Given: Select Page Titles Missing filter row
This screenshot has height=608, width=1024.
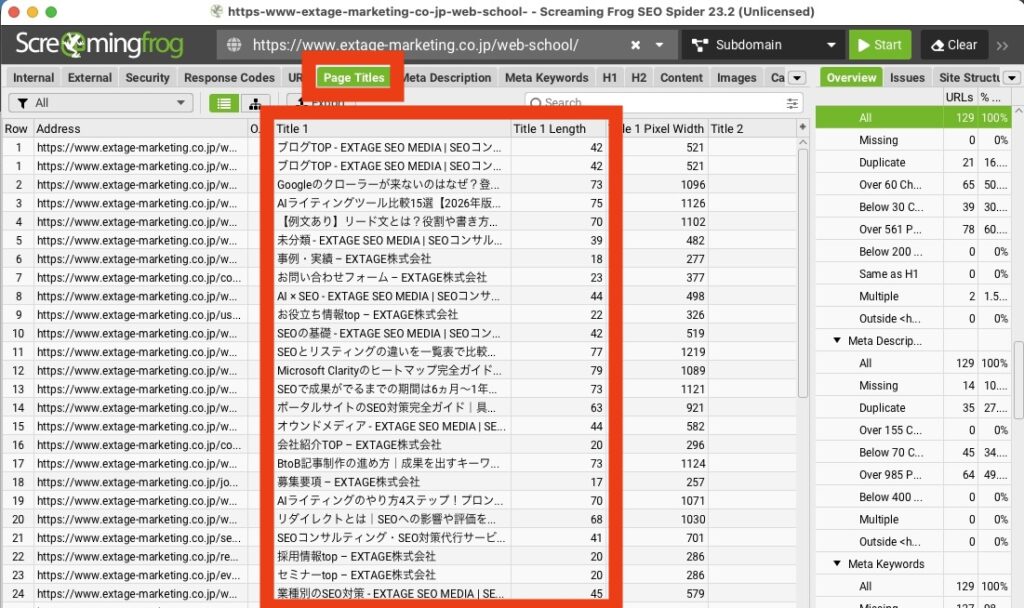Looking at the screenshot, I should 912,140.
